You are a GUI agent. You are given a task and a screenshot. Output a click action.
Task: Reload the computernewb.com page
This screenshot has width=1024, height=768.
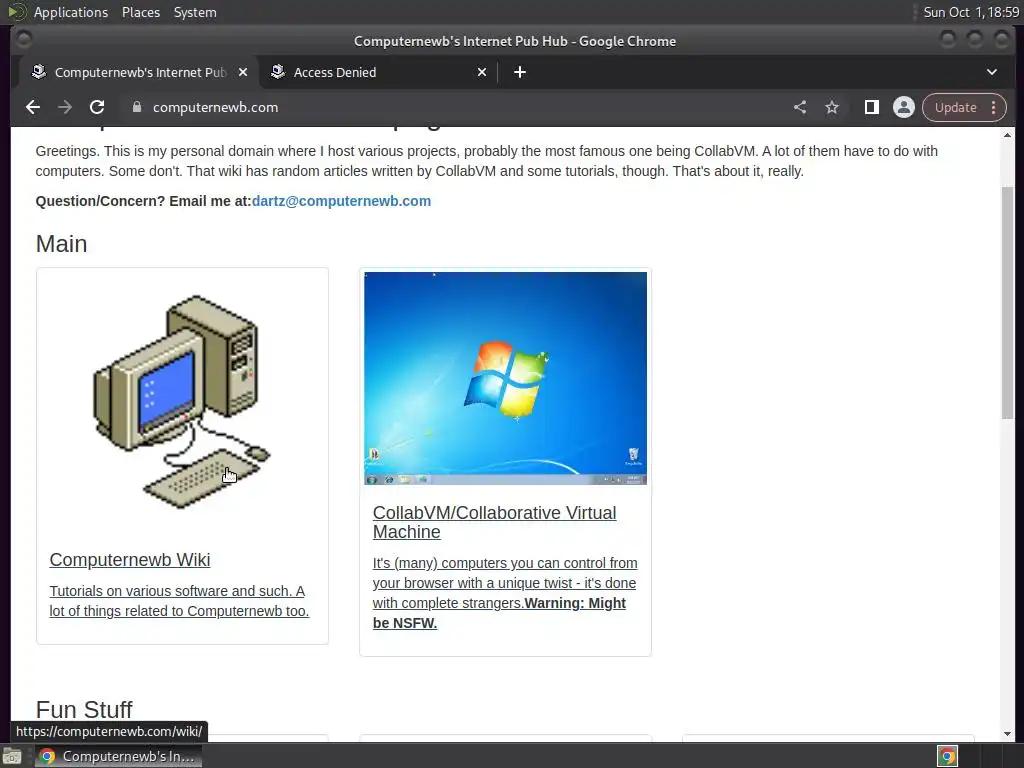tap(97, 107)
